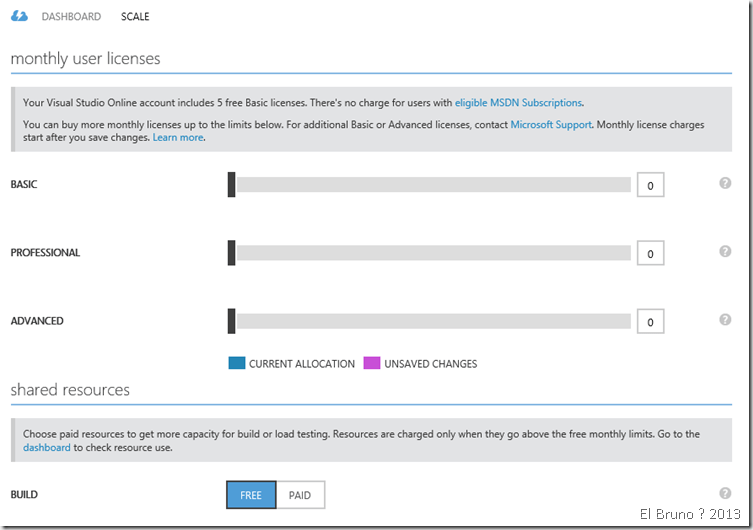This screenshot has width=753, height=530.
Task: Switch to the SCALE tab
Action: (x=135, y=17)
